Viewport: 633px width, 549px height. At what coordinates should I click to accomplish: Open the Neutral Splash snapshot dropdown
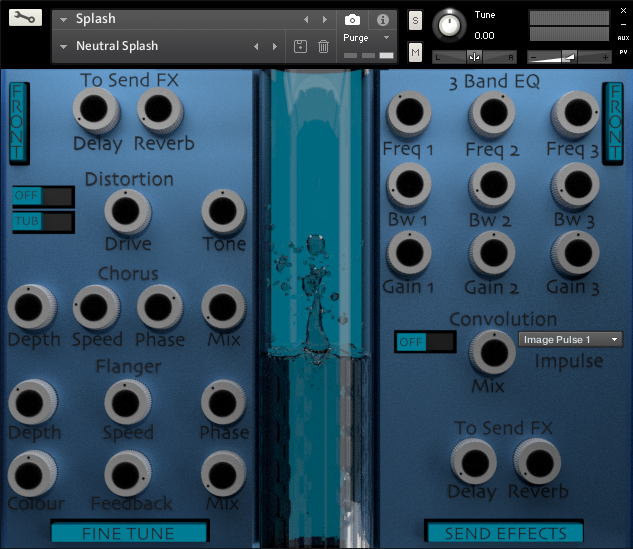63,46
